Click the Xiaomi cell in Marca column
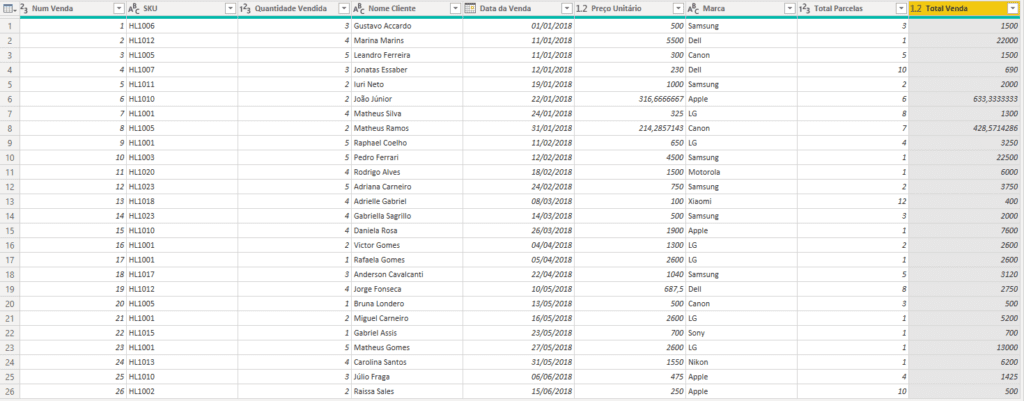Viewport: 1024px width, 401px height. tap(741, 201)
